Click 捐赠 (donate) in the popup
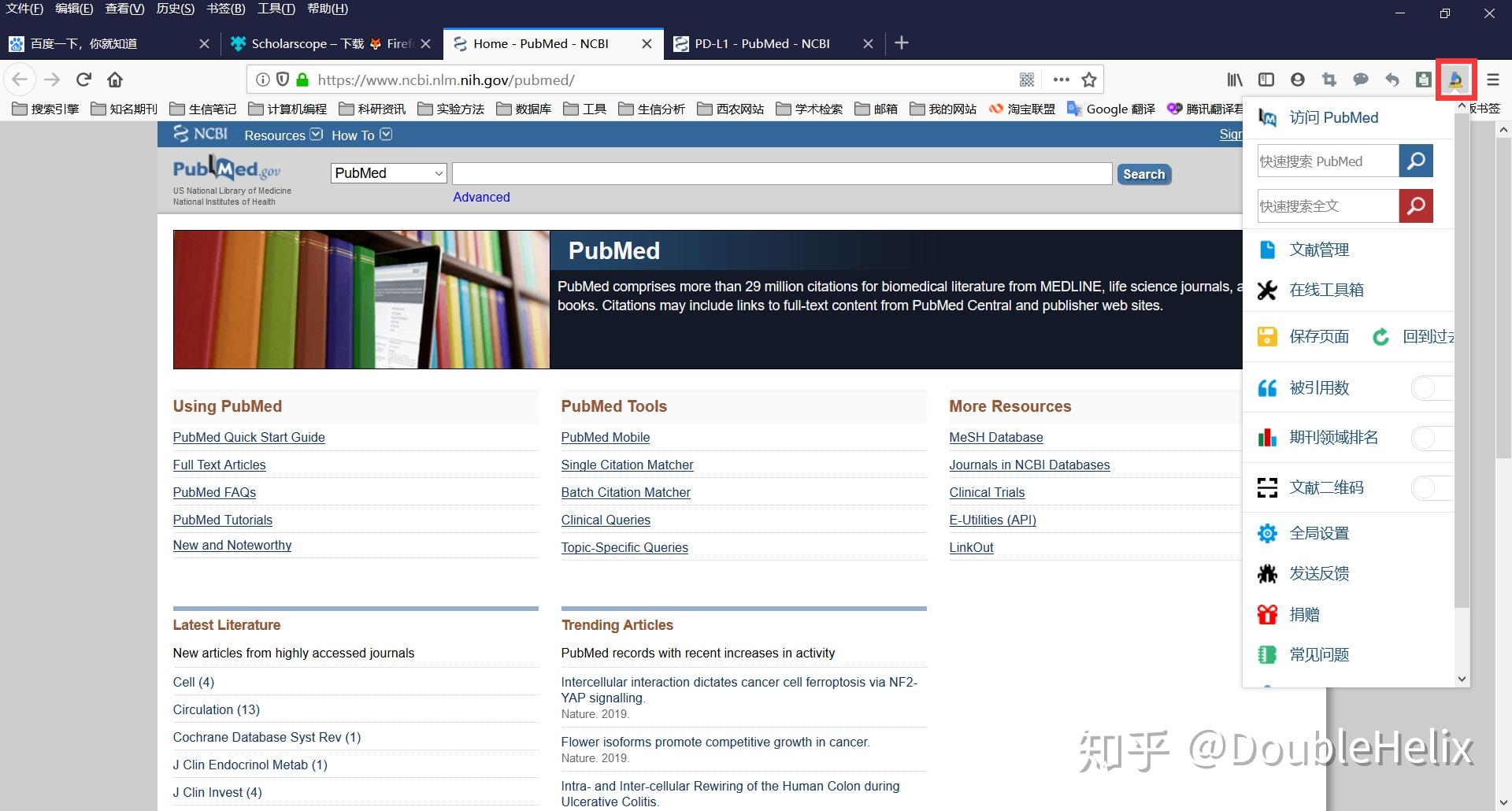The width and height of the screenshot is (1512, 811). [1303, 614]
